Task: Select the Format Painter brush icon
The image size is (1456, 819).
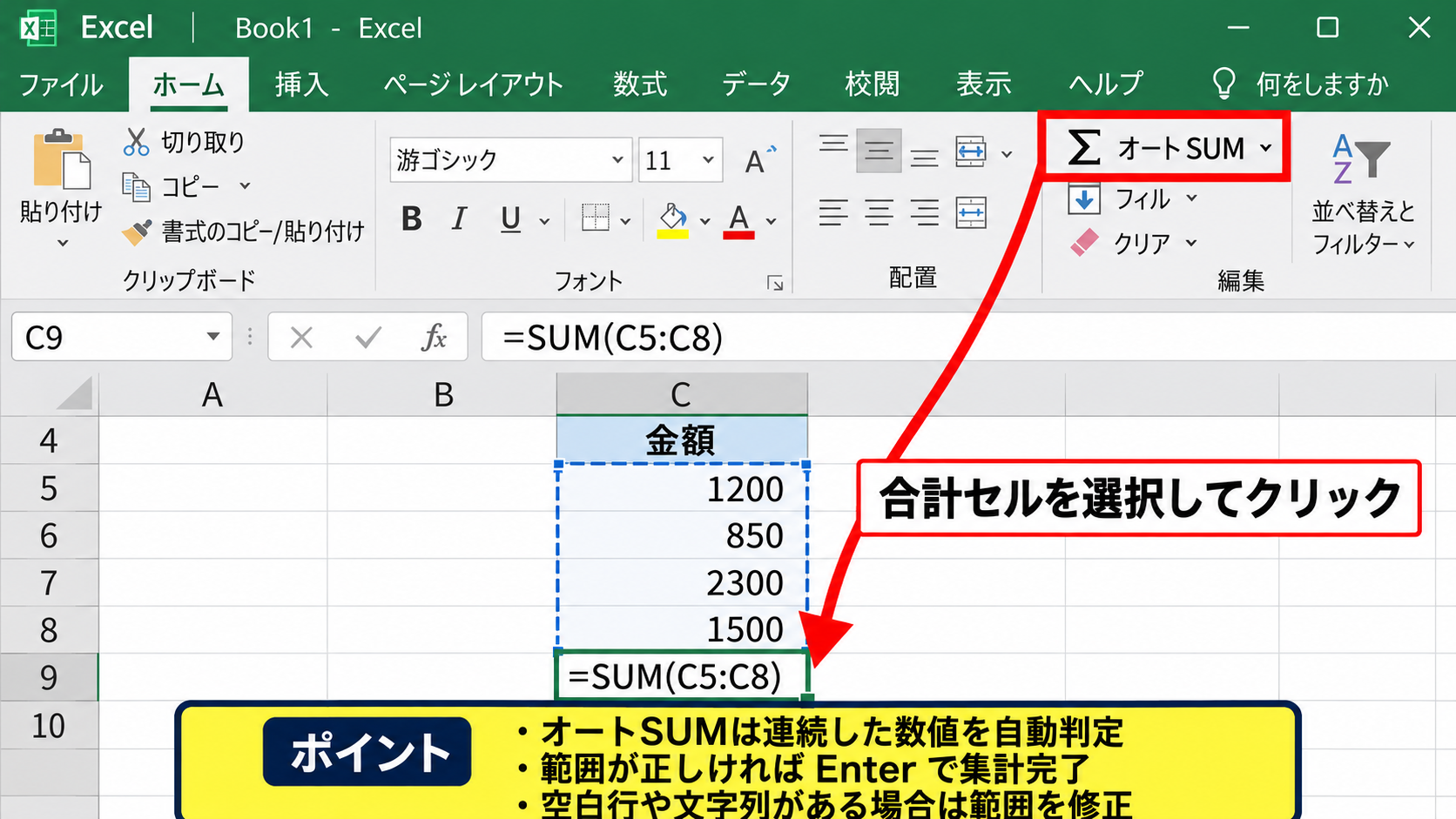Action: click(137, 232)
